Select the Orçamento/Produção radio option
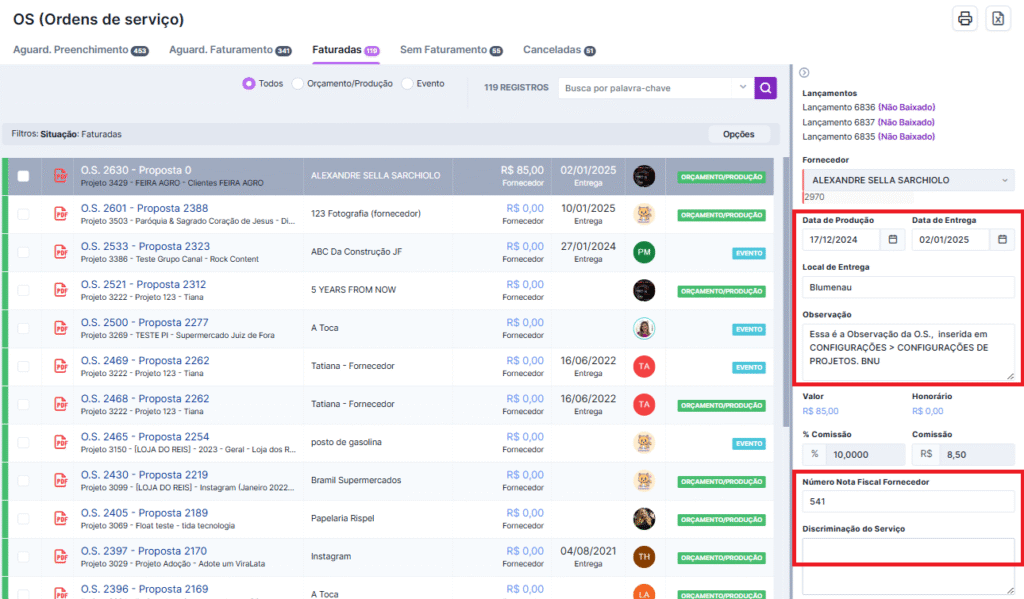The width and height of the screenshot is (1024, 599). click(297, 84)
